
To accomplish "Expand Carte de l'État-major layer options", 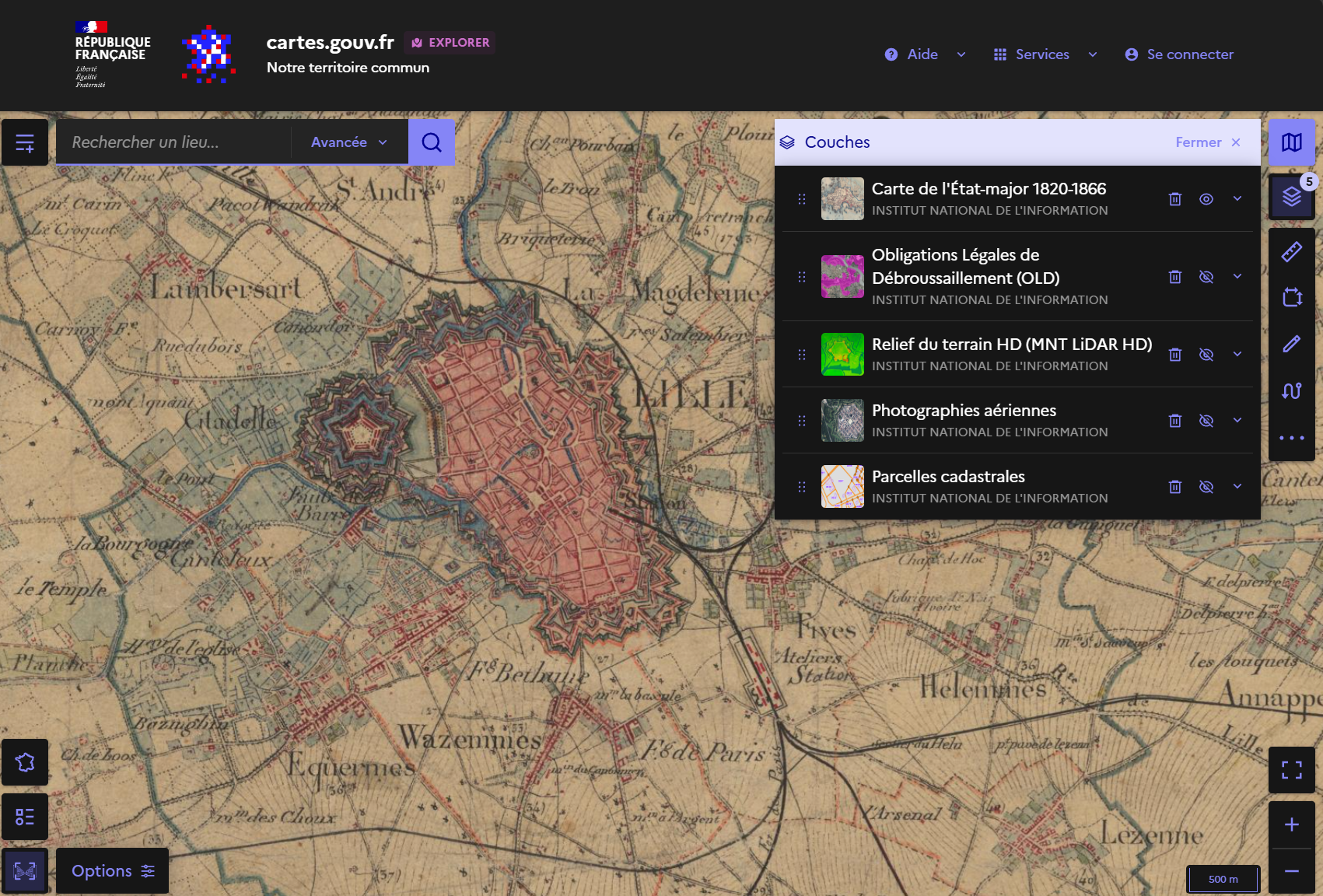I will (x=1237, y=199).
